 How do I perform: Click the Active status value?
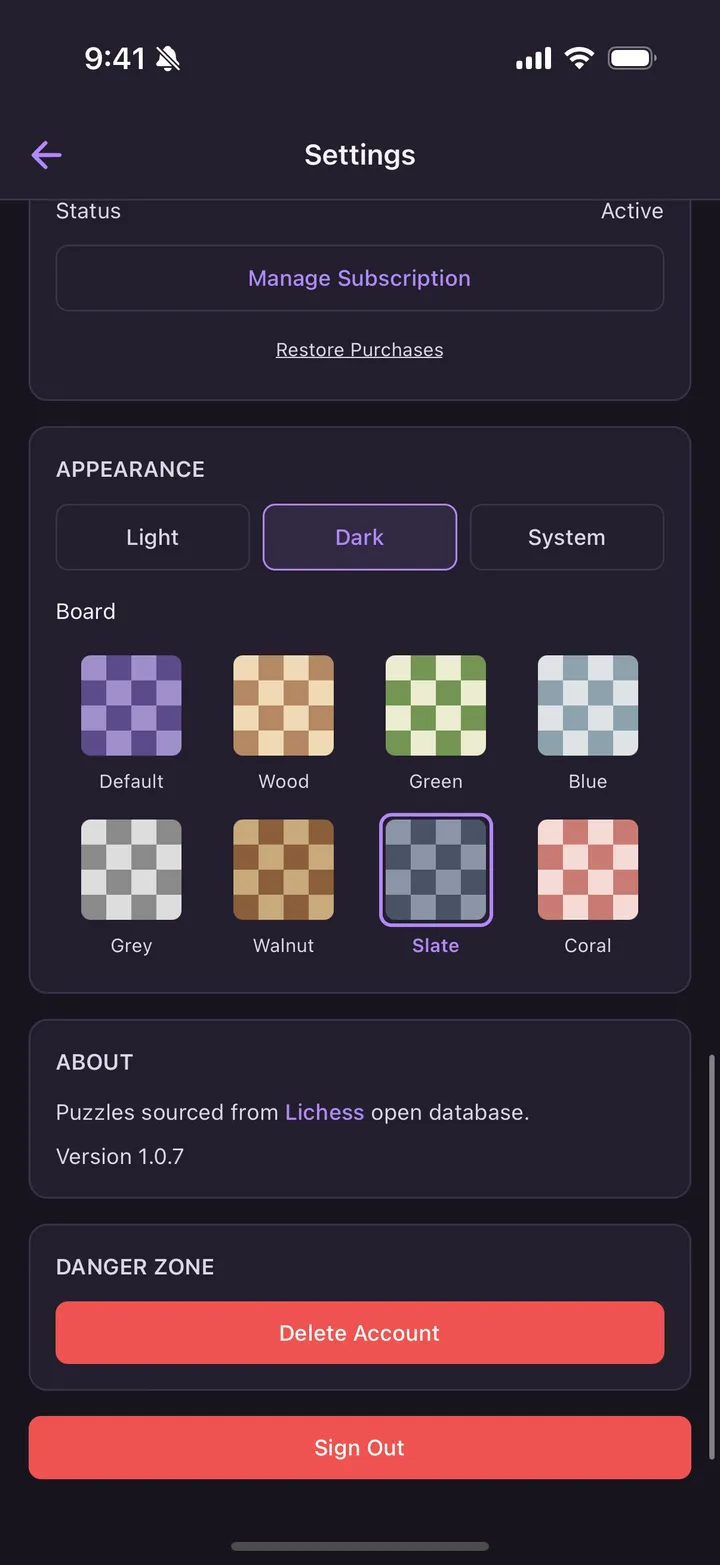point(632,211)
